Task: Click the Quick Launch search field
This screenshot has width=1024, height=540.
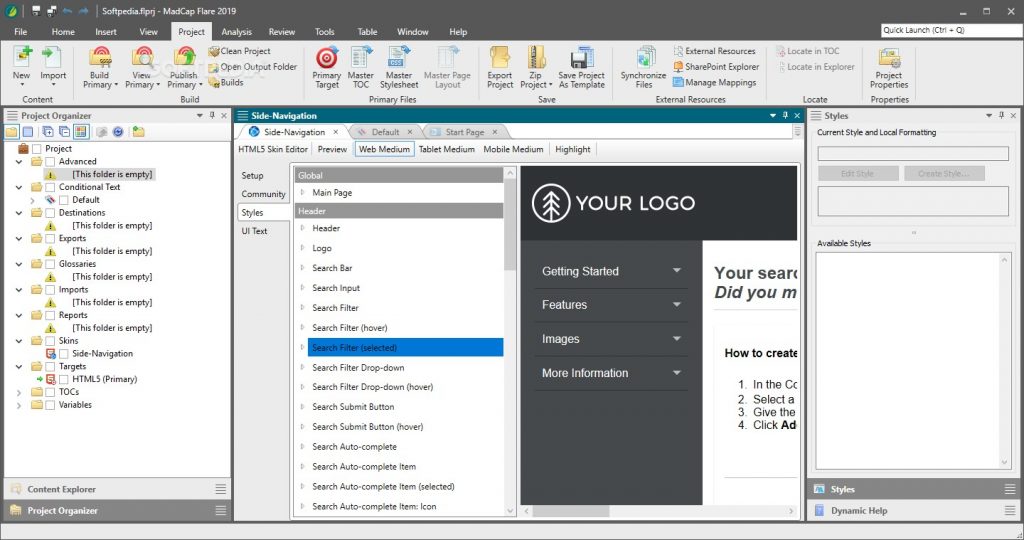Action: click(x=949, y=30)
